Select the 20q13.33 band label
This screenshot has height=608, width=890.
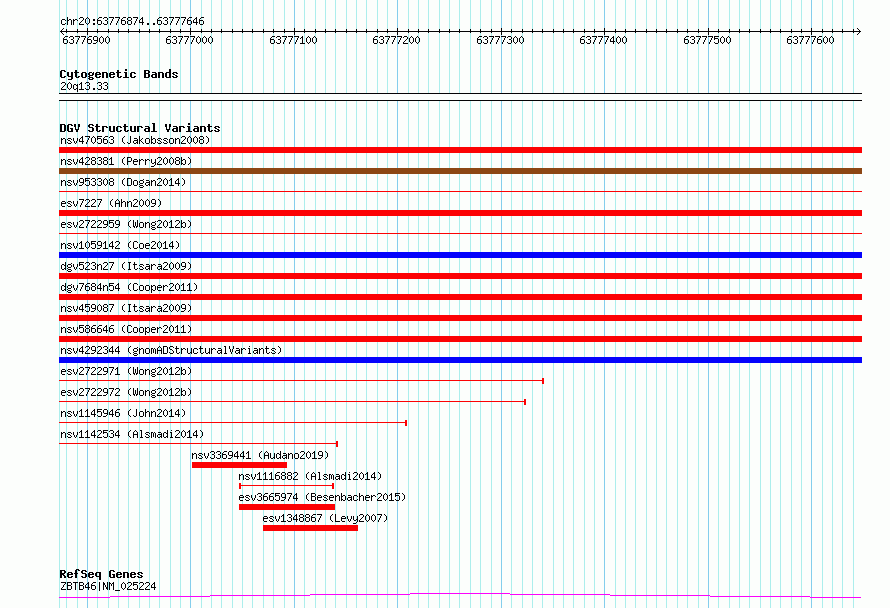(x=84, y=86)
